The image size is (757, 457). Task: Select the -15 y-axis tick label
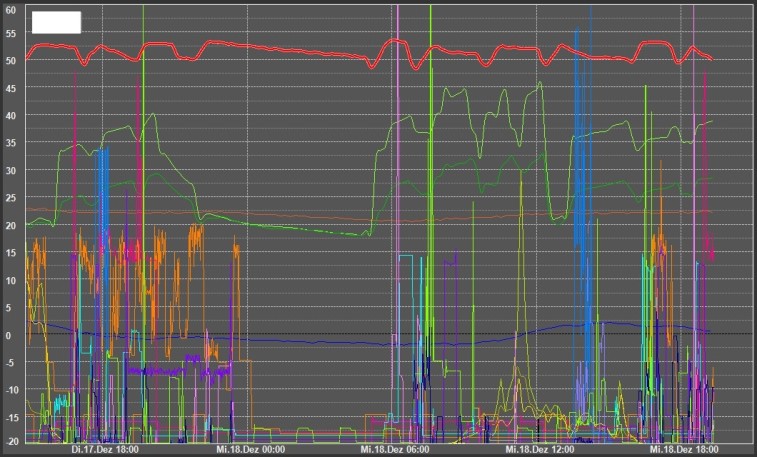pyautogui.click(x=10, y=418)
